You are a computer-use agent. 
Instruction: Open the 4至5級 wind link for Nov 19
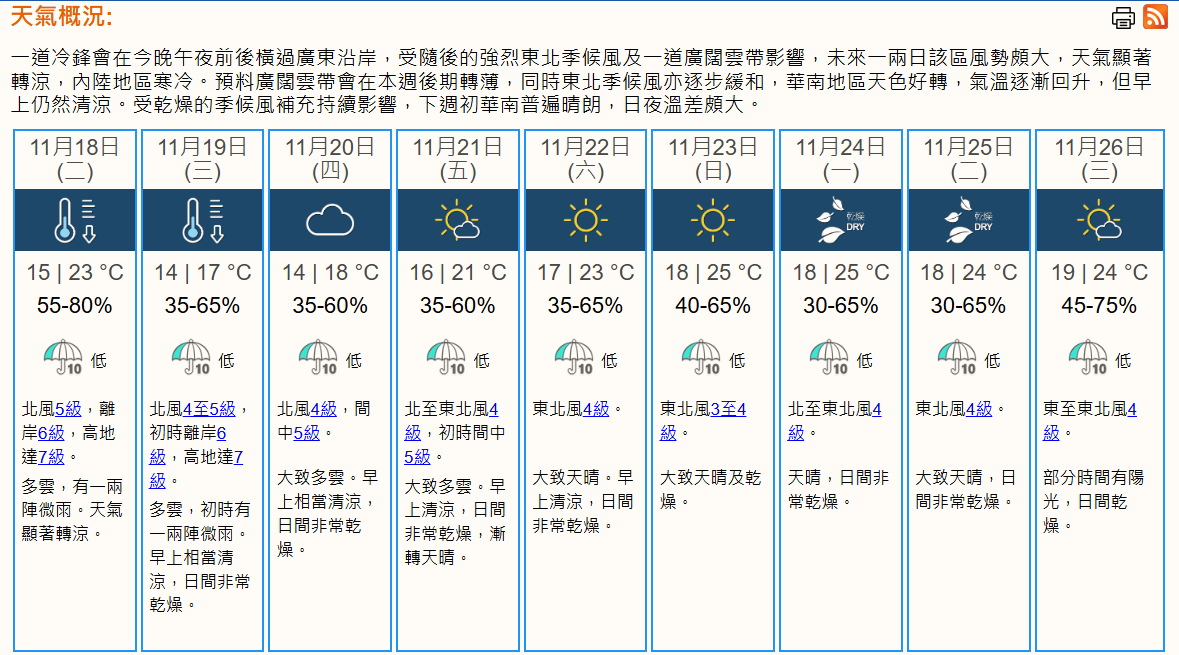pos(209,409)
